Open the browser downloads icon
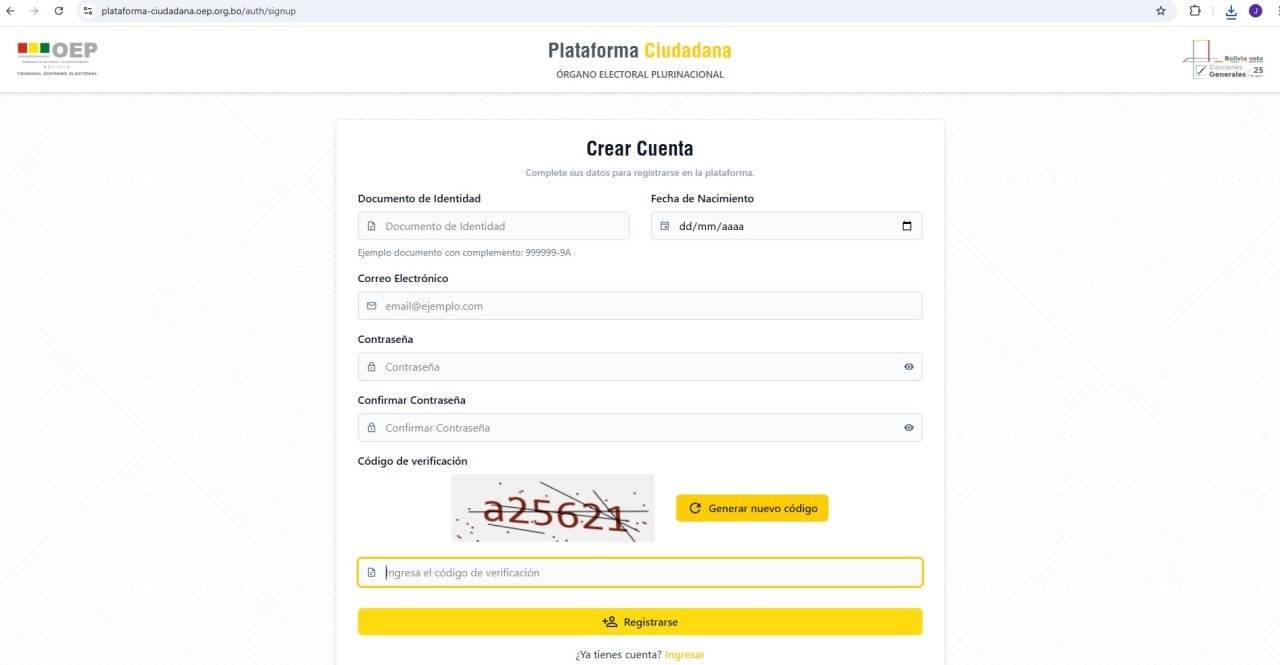This screenshot has width=1280, height=665. tap(1231, 12)
